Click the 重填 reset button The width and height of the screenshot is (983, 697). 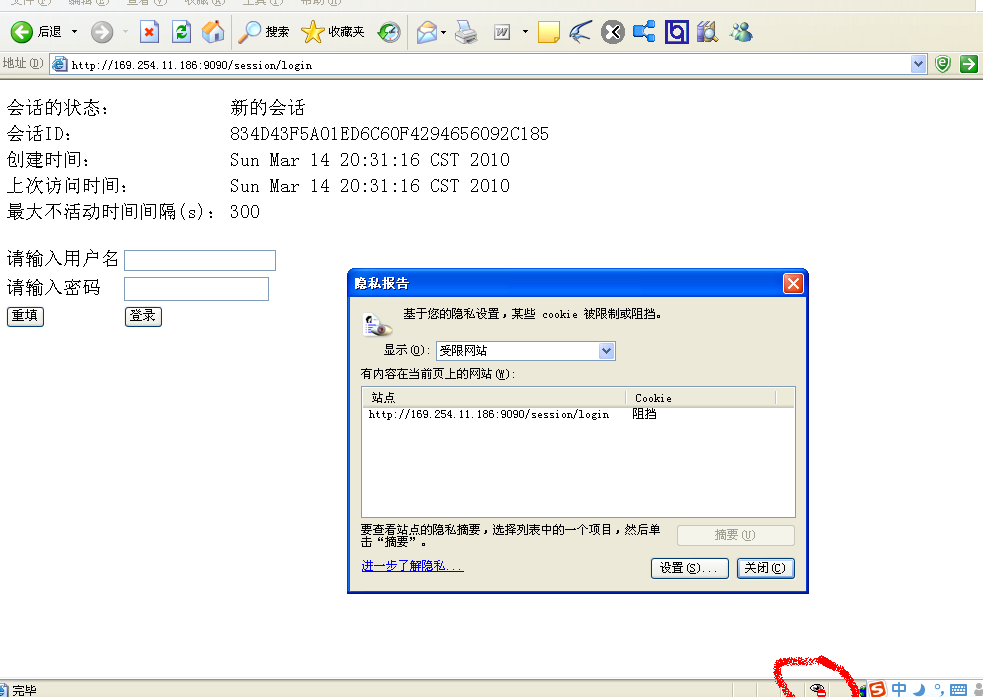(x=25, y=316)
